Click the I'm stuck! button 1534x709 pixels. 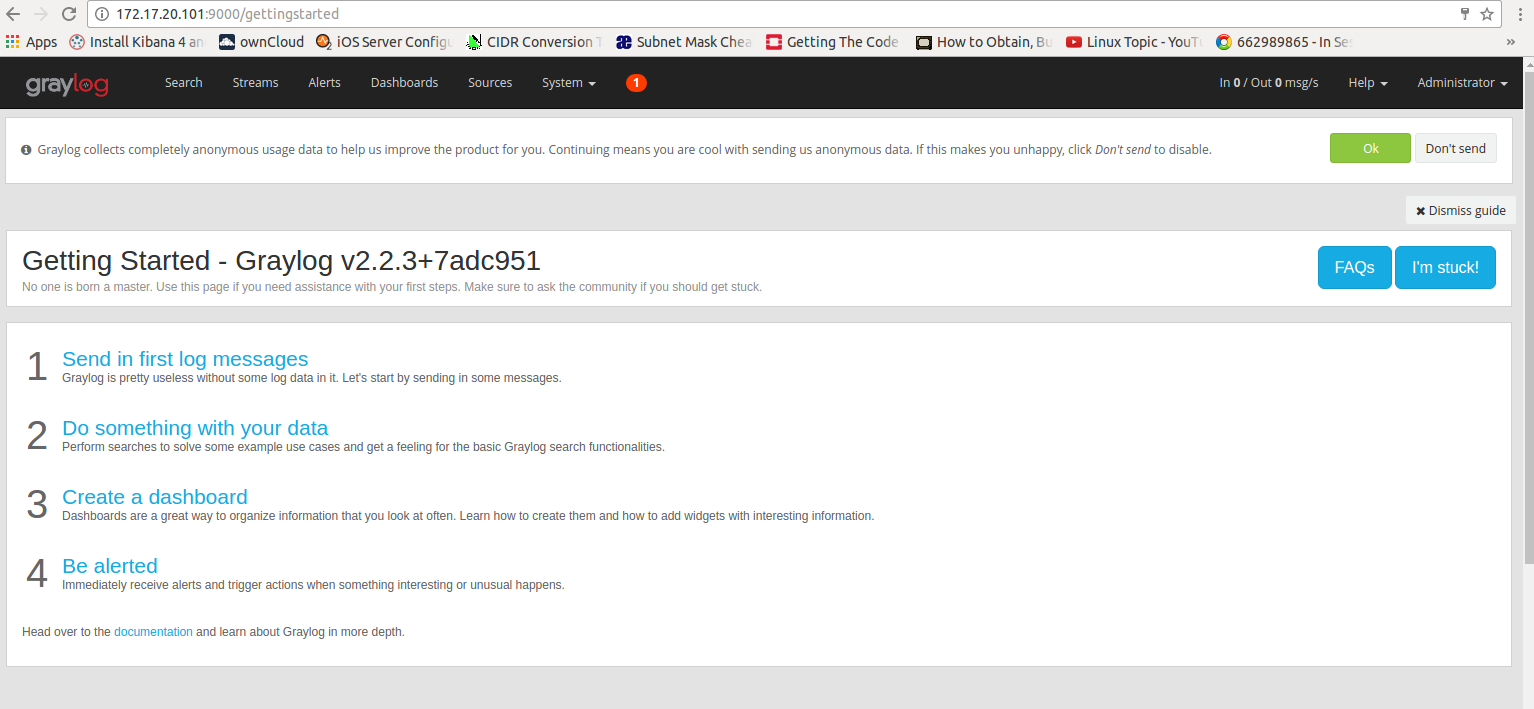click(1445, 267)
